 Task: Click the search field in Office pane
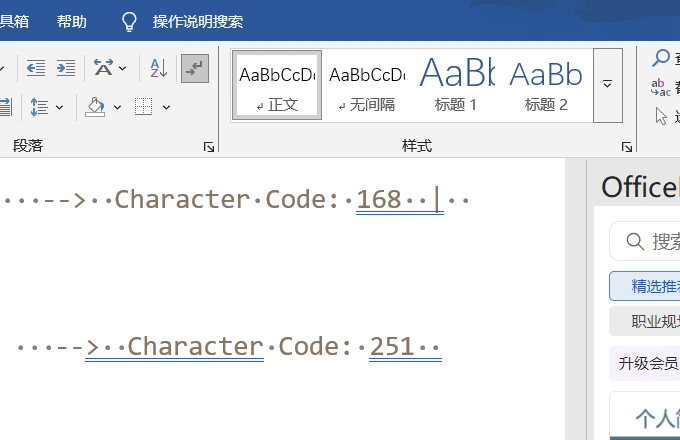pos(645,241)
